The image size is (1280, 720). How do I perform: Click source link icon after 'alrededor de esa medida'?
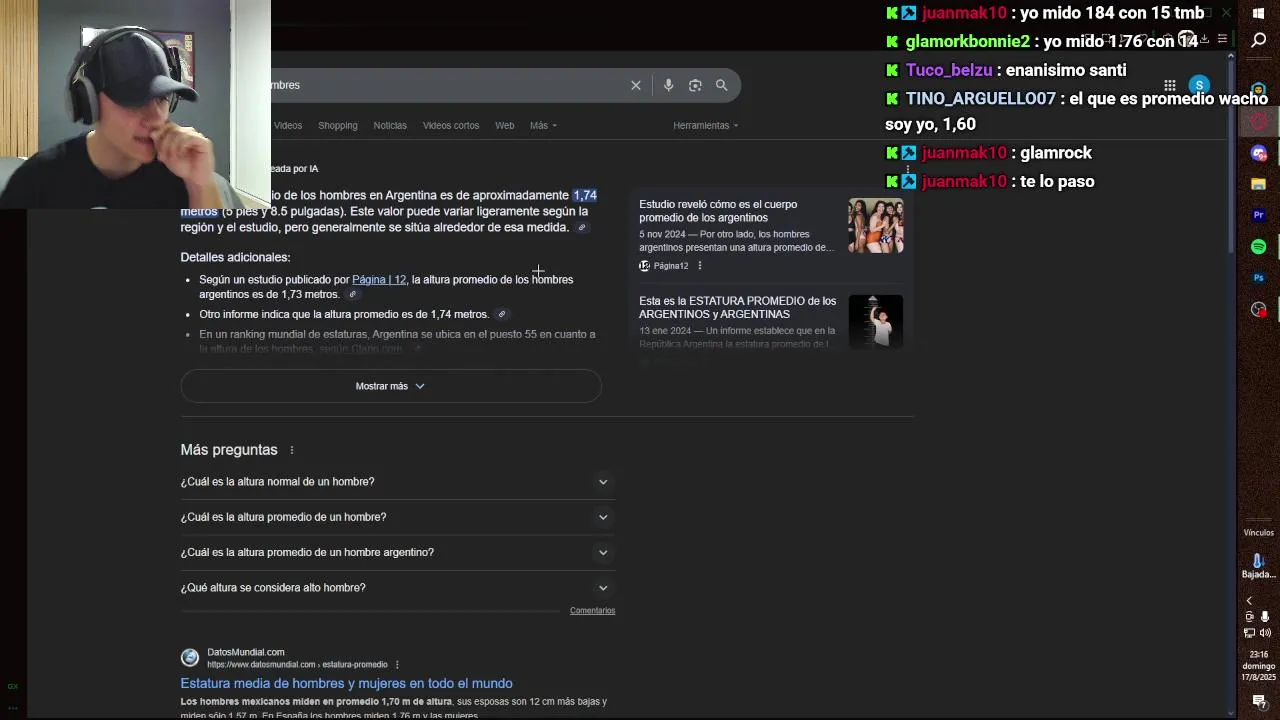582,228
